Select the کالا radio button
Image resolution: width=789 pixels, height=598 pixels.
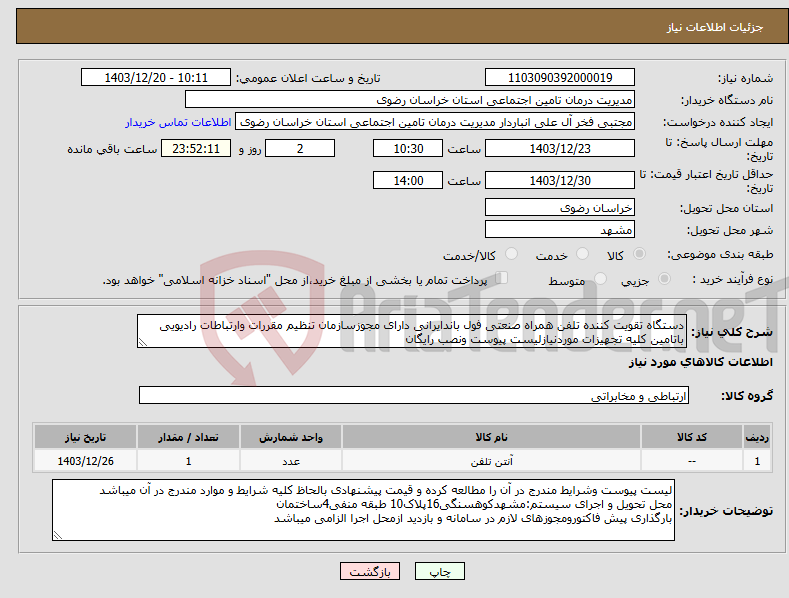(x=639, y=254)
